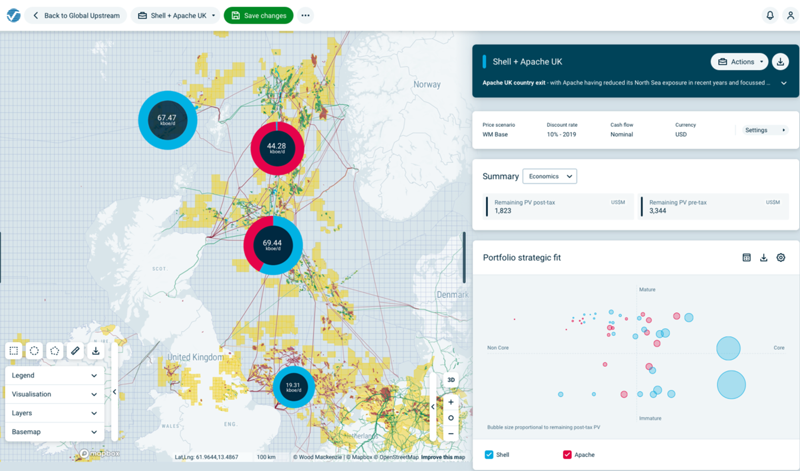Download the Portfolio strategic fit chart
The height and width of the screenshot is (471, 800).
[x=764, y=258]
